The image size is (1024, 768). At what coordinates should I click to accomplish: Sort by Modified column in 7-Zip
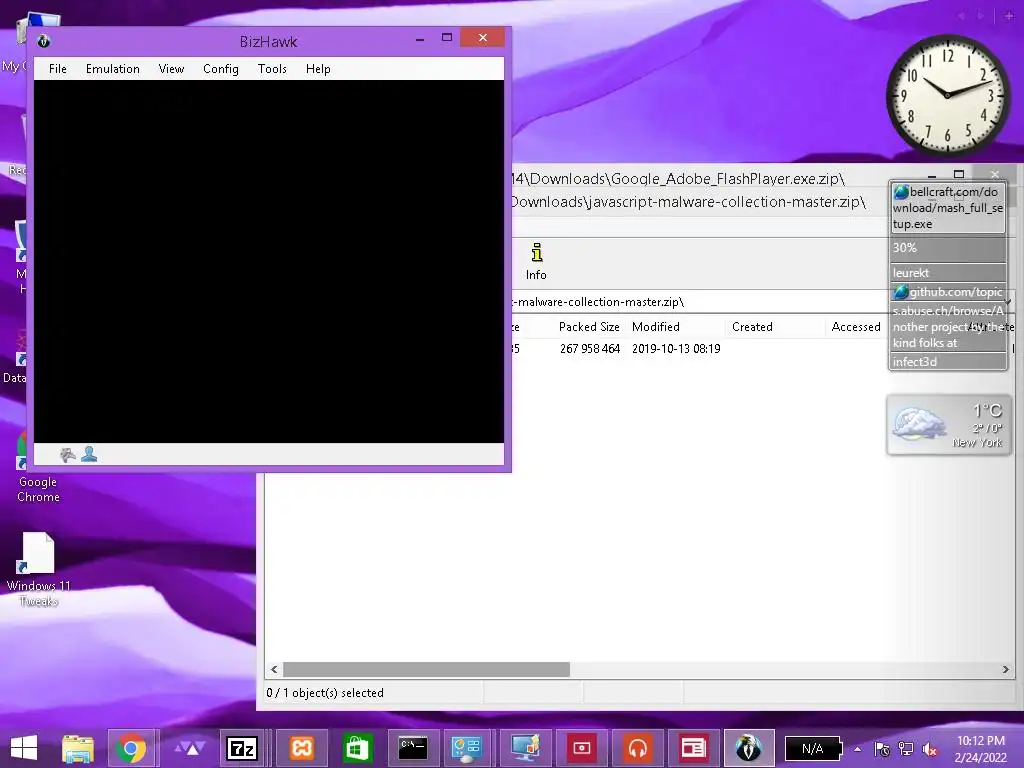[656, 327]
